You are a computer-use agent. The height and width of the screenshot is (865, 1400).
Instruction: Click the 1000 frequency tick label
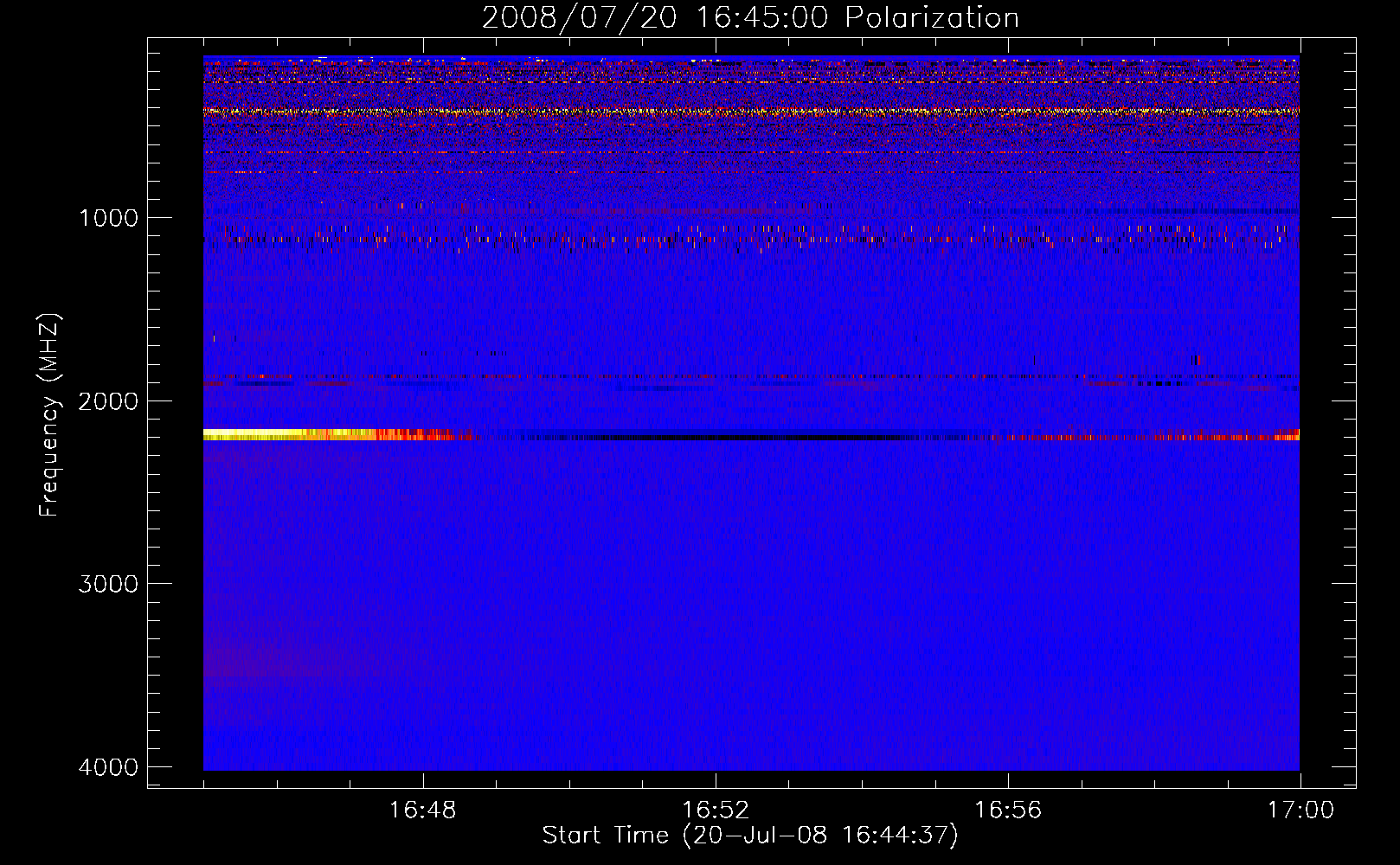(x=108, y=217)
